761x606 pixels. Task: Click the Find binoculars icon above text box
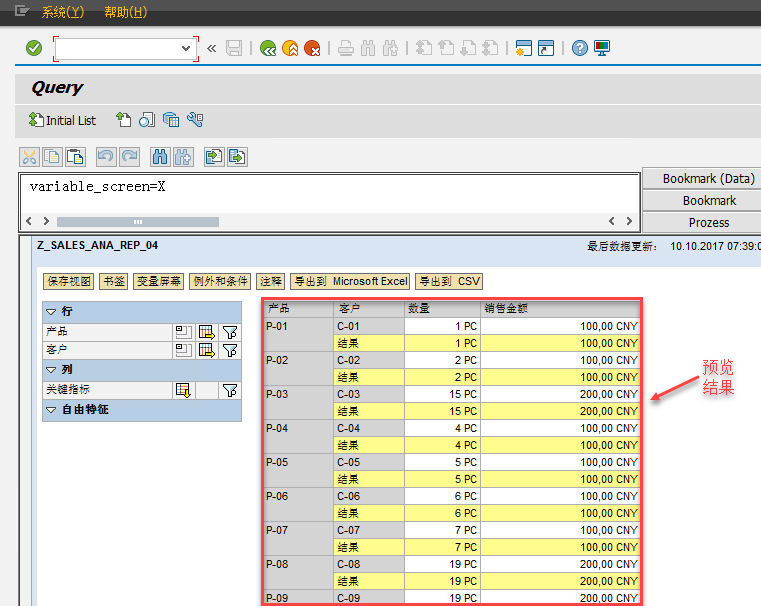point(159,156)
